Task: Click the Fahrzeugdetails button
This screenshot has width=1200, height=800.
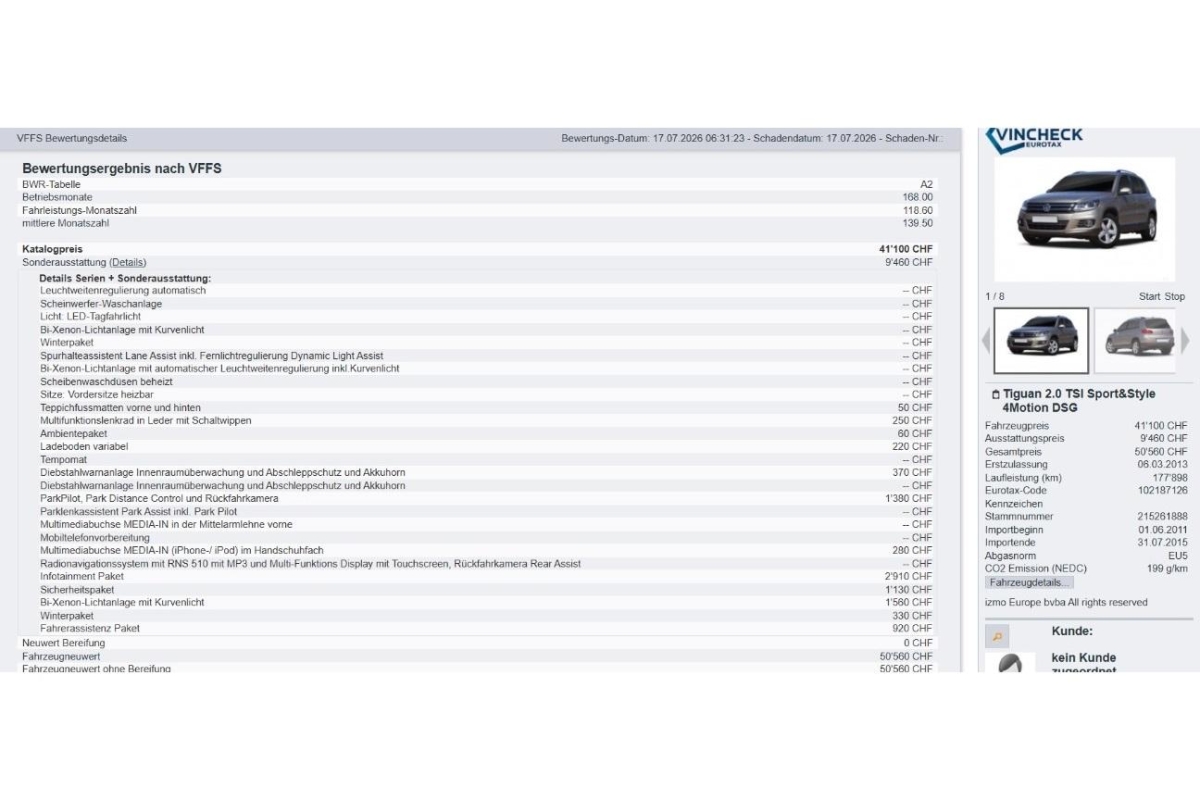Action: 1029,582
